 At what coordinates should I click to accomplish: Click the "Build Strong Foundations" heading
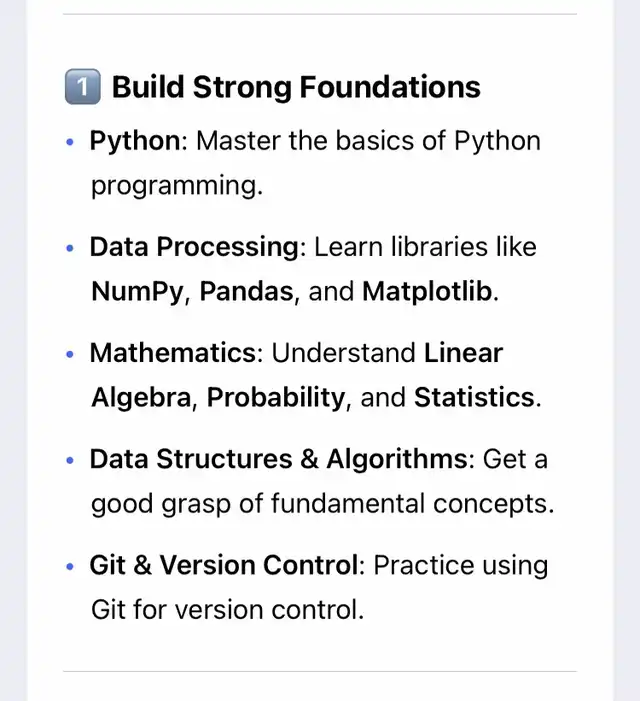point(296,87)
